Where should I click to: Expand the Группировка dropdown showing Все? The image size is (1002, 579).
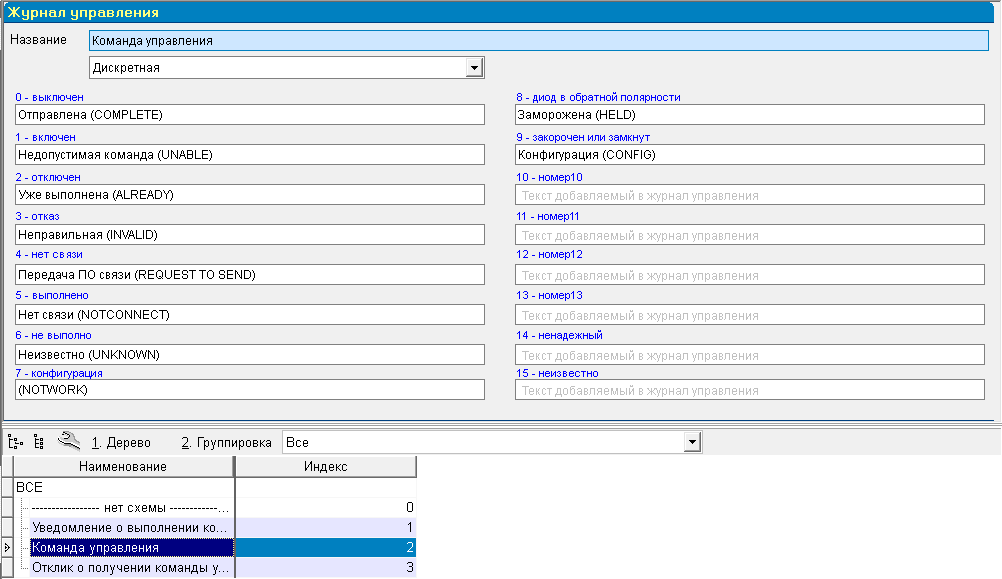(x=690, y=442)
